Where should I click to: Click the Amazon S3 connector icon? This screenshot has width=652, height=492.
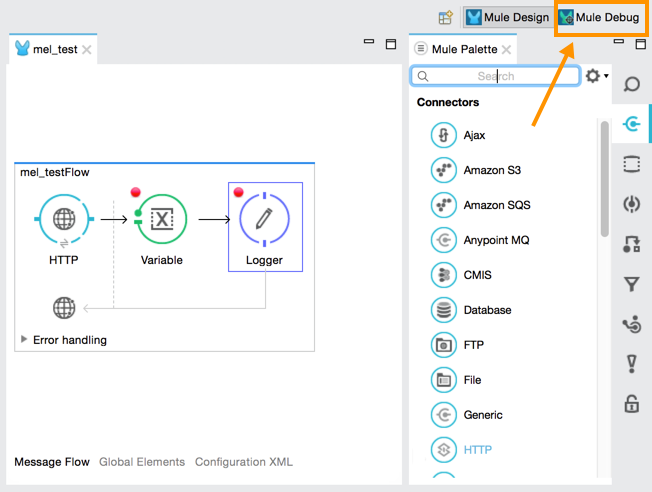click(x=443, y=170)
